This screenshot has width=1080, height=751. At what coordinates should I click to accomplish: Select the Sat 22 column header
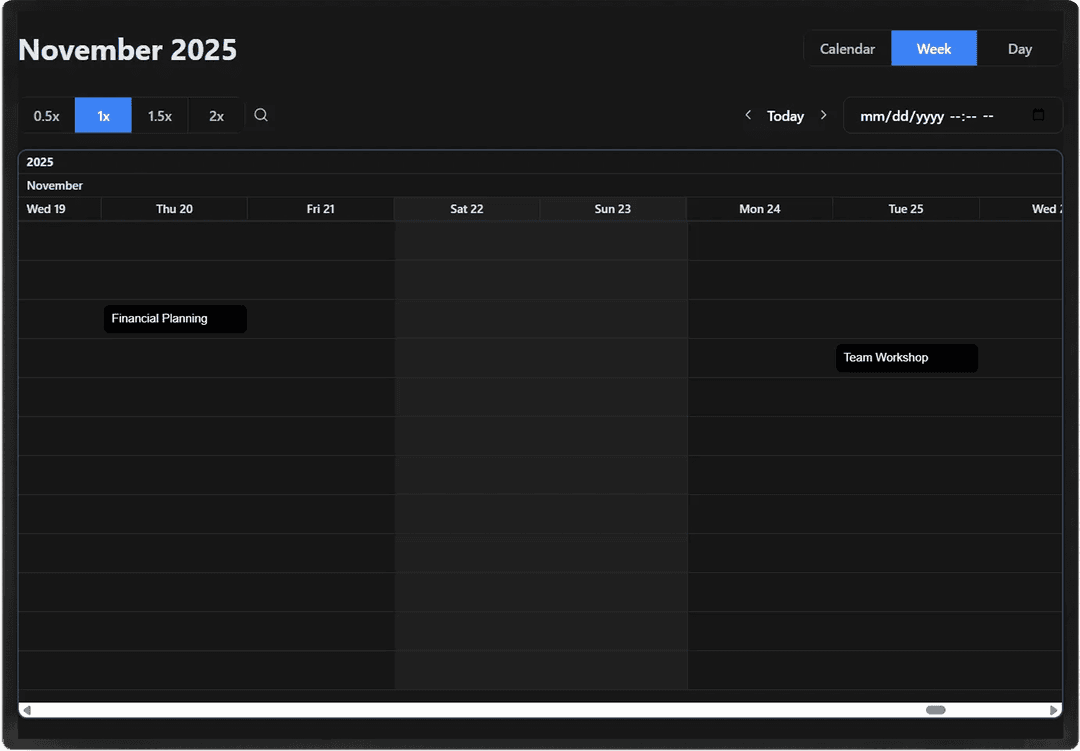click(x=466, y=209)
